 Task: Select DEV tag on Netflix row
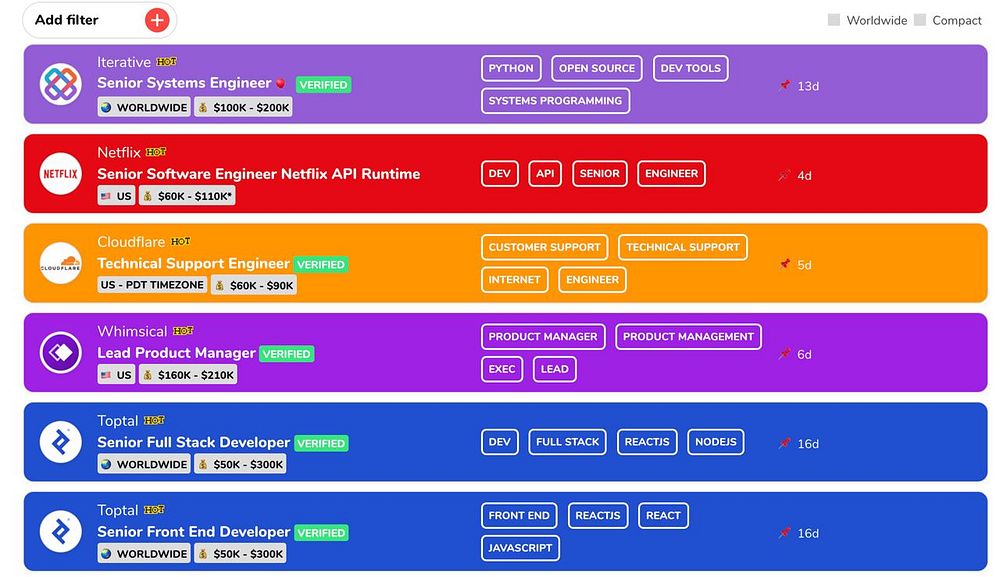pos(499,173)
